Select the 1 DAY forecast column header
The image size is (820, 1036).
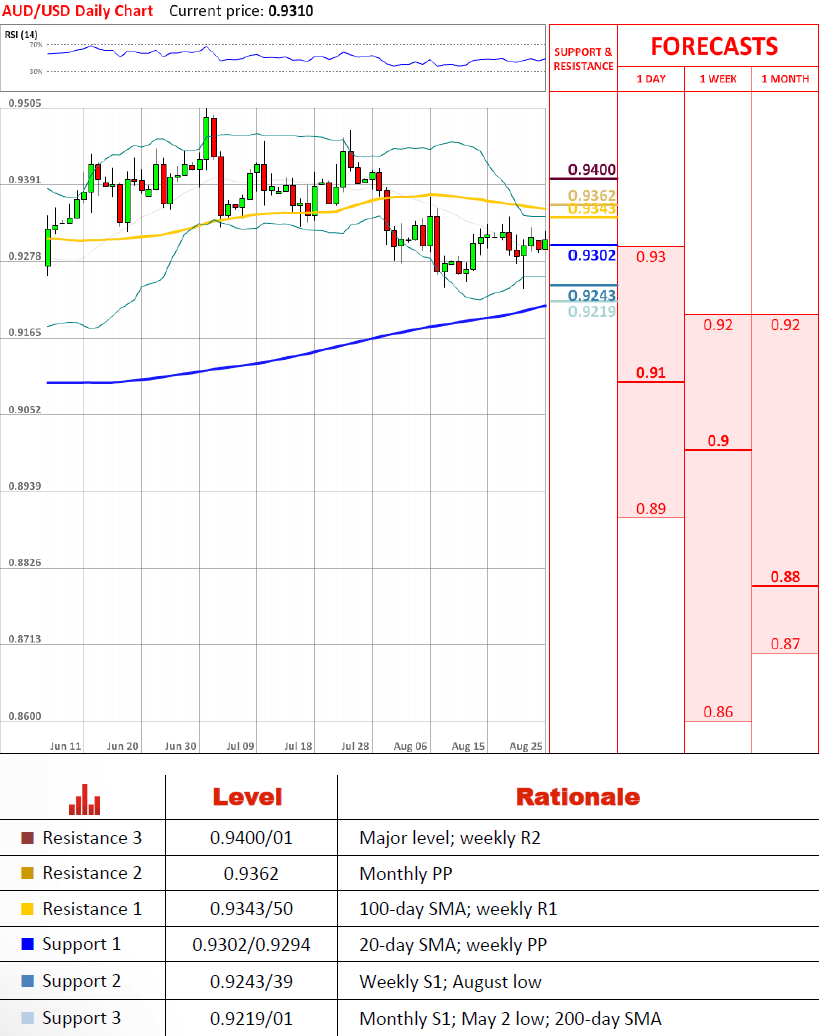(651, 79)
